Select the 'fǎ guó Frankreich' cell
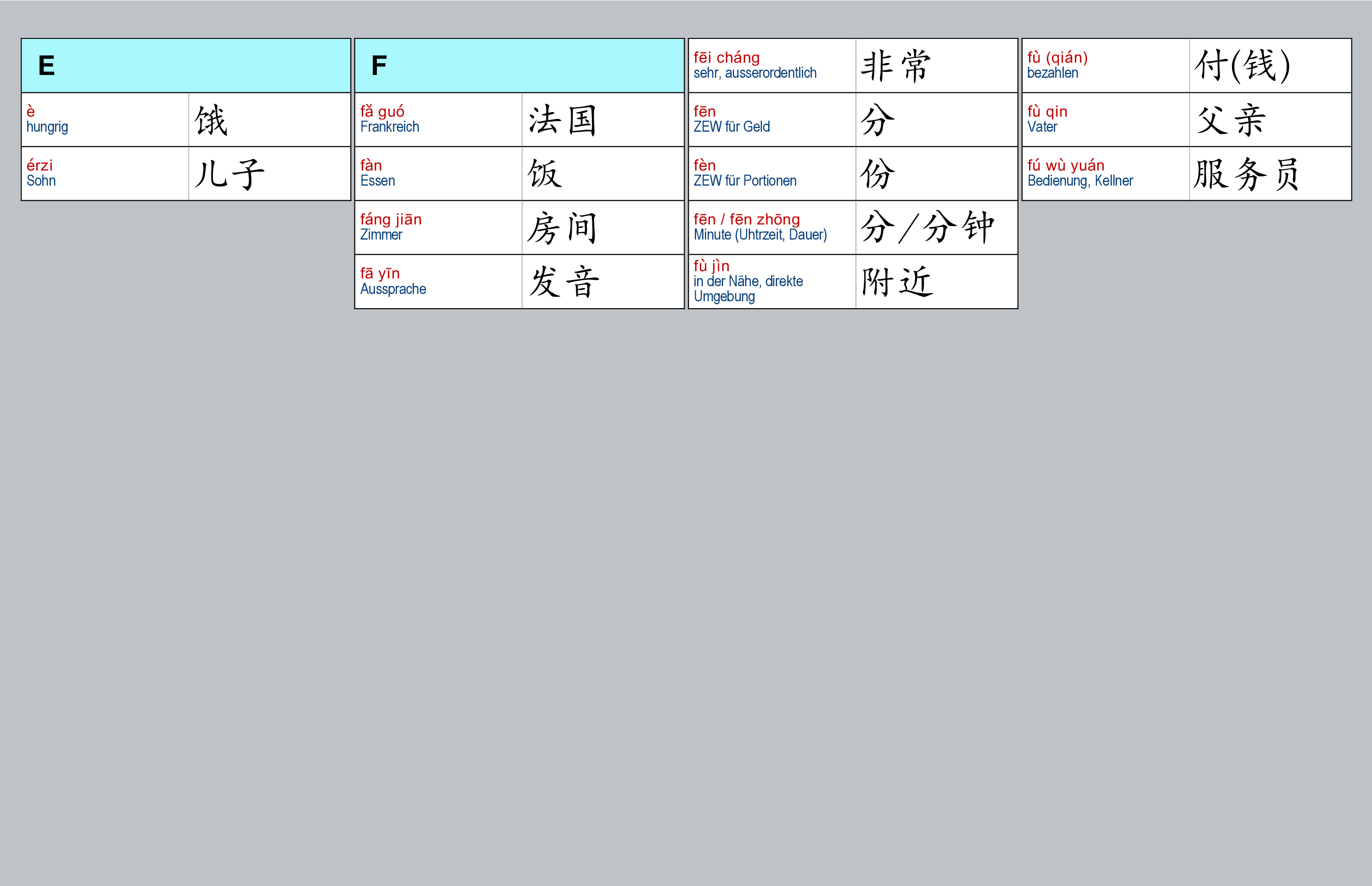This screenshot has width=1372, height=886. click(x=438, y=120)
